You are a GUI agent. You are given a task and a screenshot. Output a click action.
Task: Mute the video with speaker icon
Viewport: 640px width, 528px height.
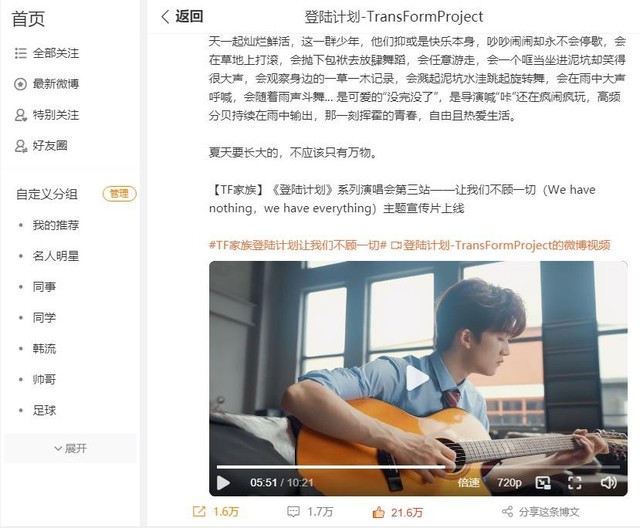(x=609, y=483)
